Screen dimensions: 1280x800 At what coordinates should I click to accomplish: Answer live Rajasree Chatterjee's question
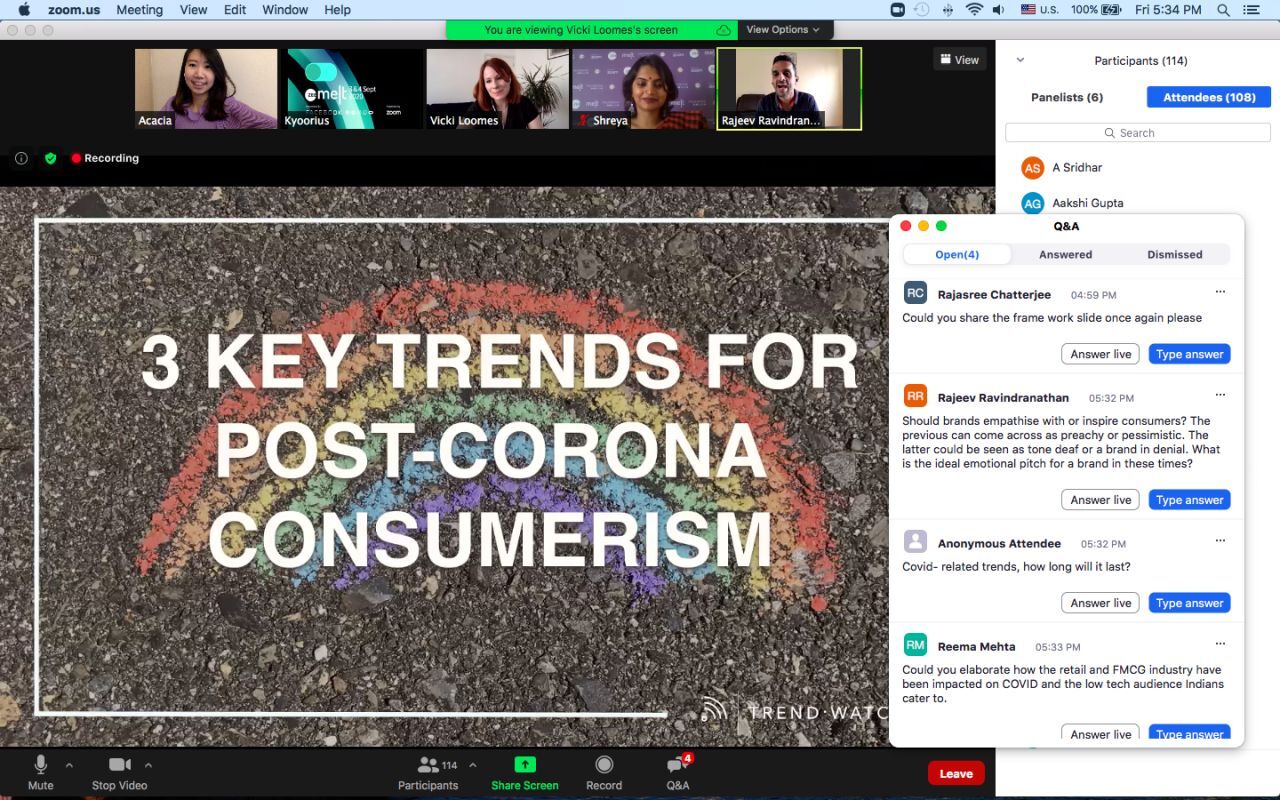(x=1100, y=354)
